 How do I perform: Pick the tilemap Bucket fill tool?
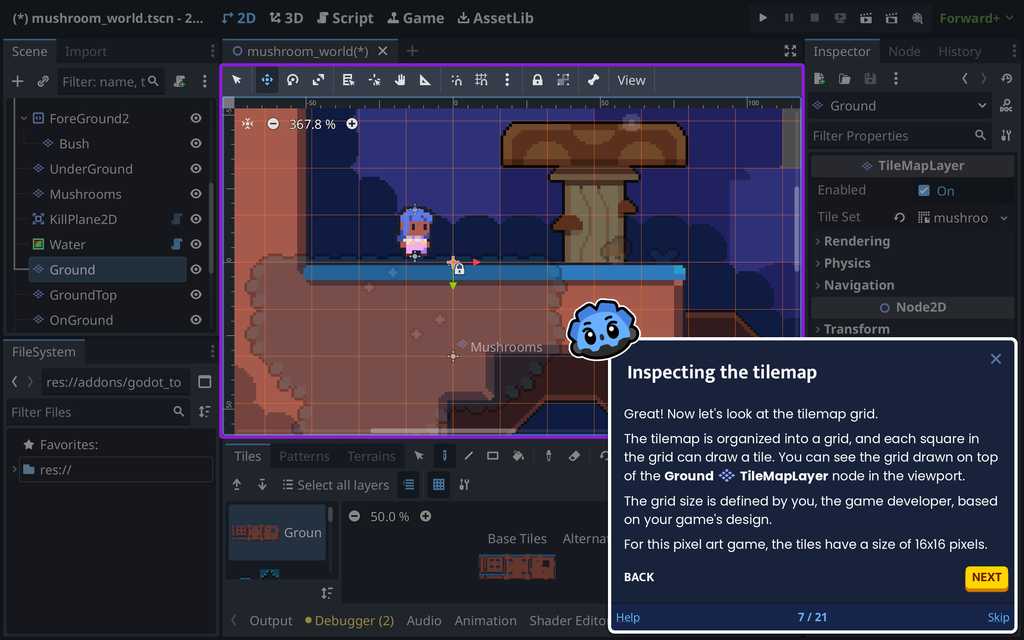[x=518, y=456]
